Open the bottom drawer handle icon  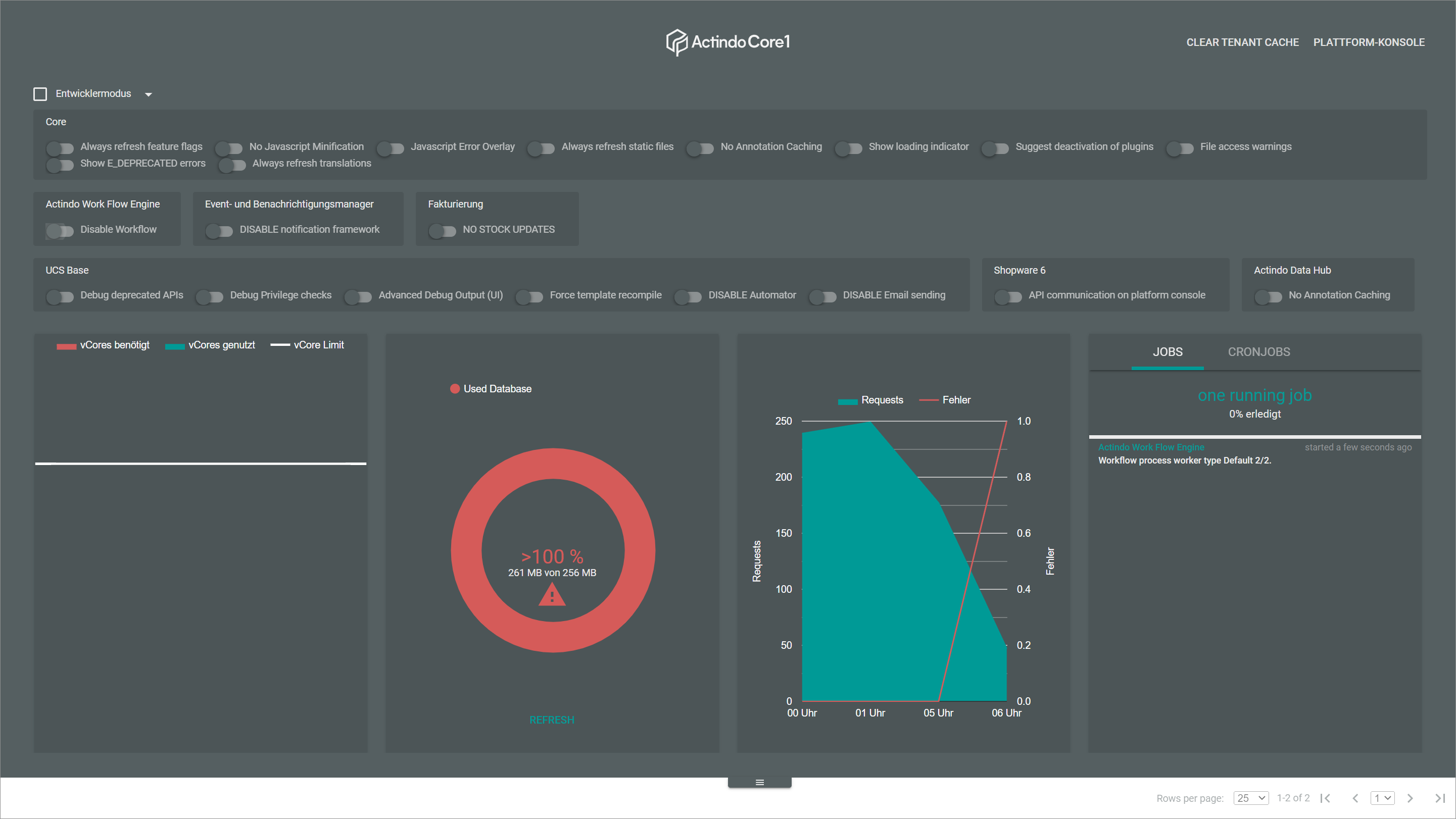760,782
